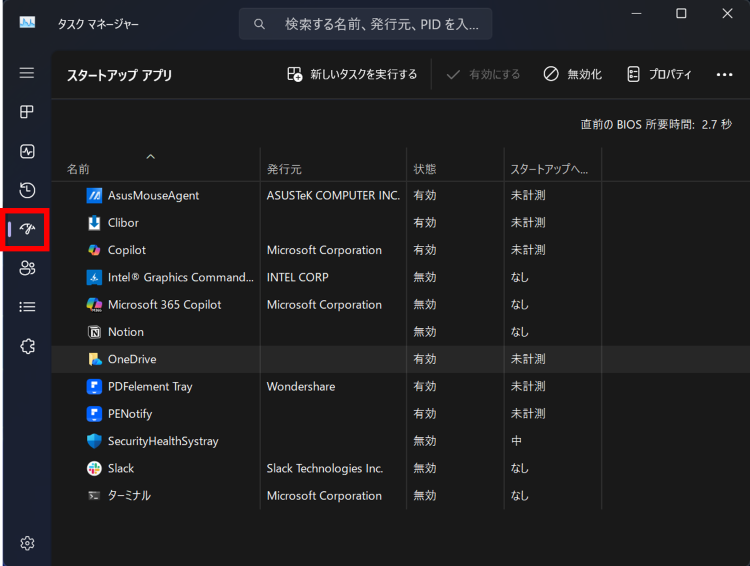This screenshot has height=566, width=750.
Task: Click the Task Manager app icon in the title bar
Action: click(x=27, y=22)
